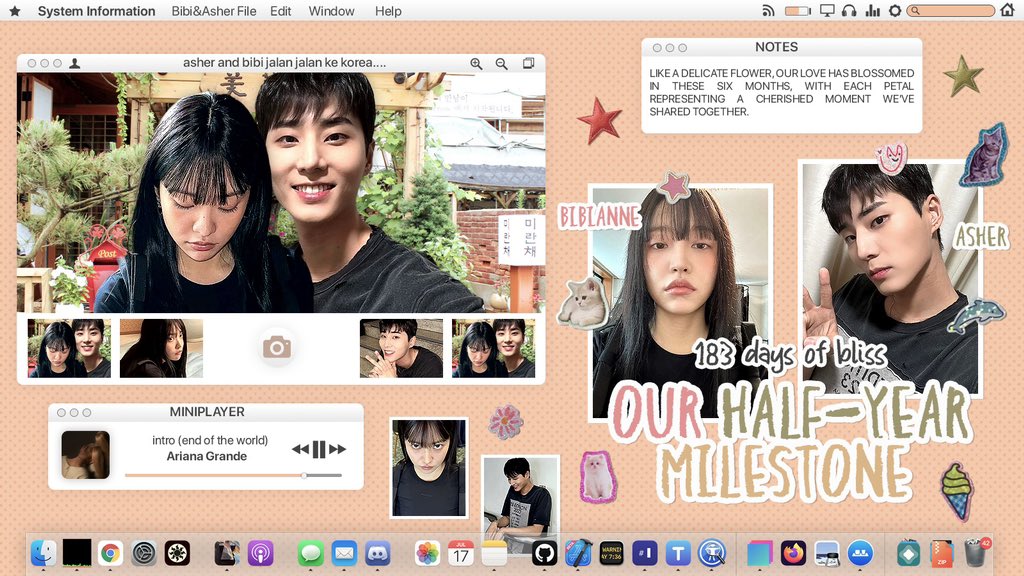Open the settings gear in the menu bar

coord(895,10)
